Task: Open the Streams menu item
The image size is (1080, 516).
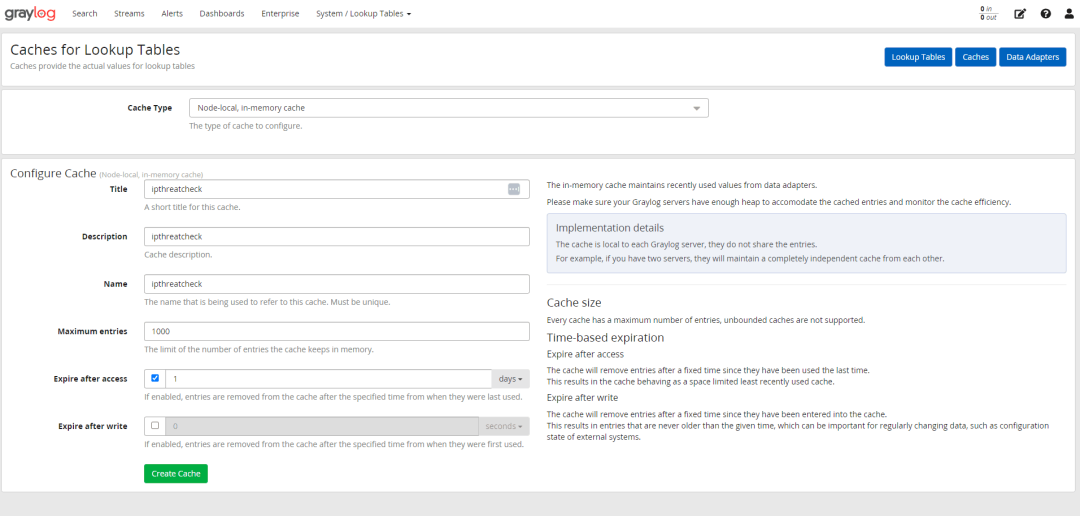Action: pyautogui.click(x=129, y=14)
